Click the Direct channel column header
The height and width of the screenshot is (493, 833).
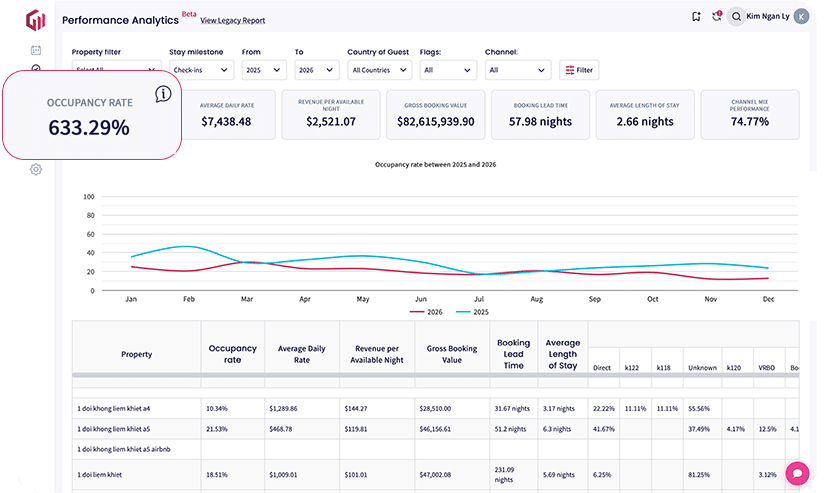[602, 368]
